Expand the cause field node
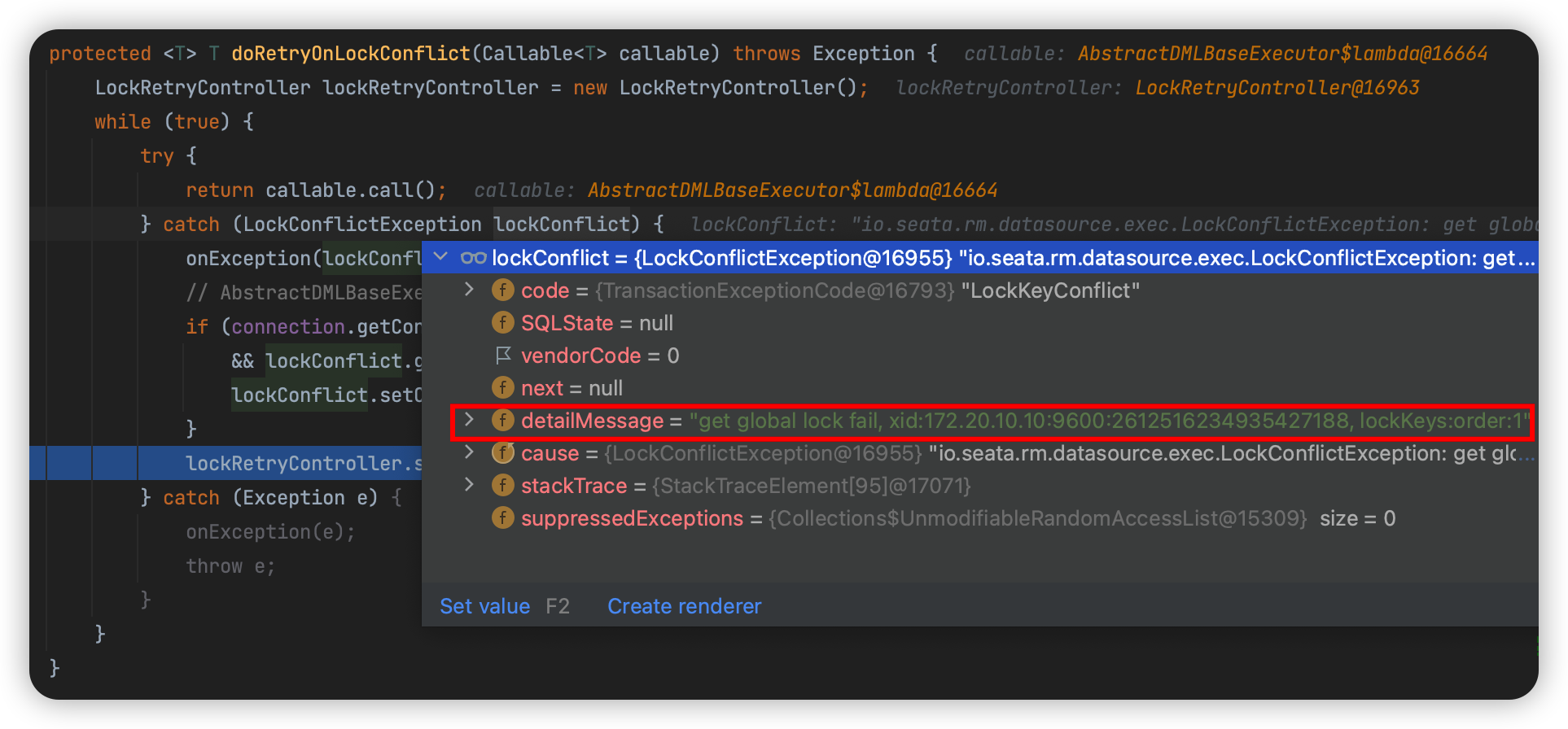 [x=469, y=452]
